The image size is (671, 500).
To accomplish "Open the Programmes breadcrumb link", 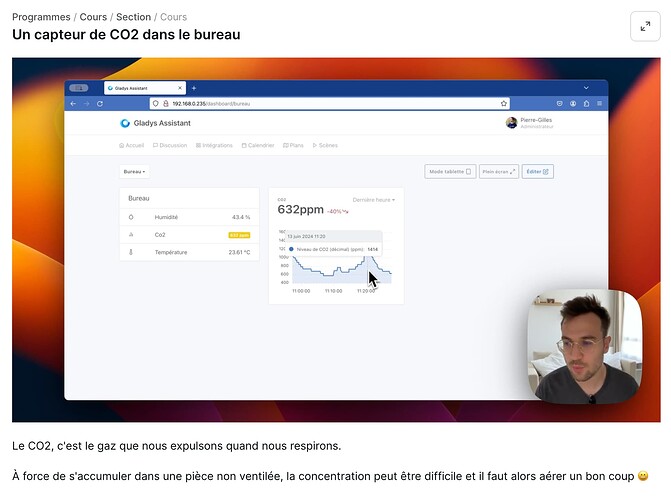I will tap(41, 17).
